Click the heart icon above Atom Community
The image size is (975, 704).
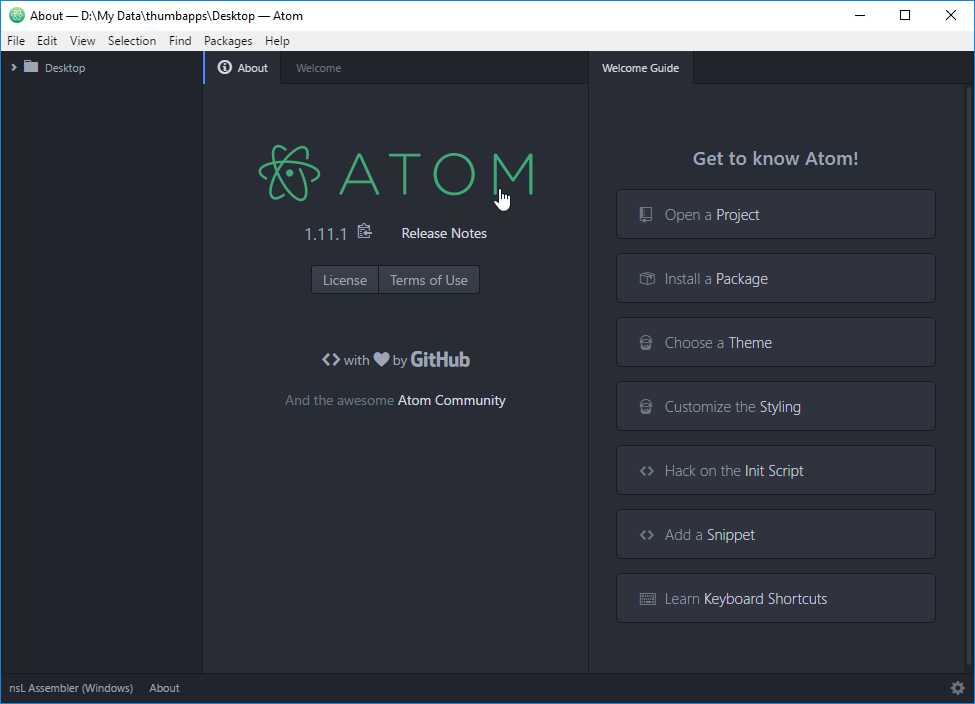(381, 359)
